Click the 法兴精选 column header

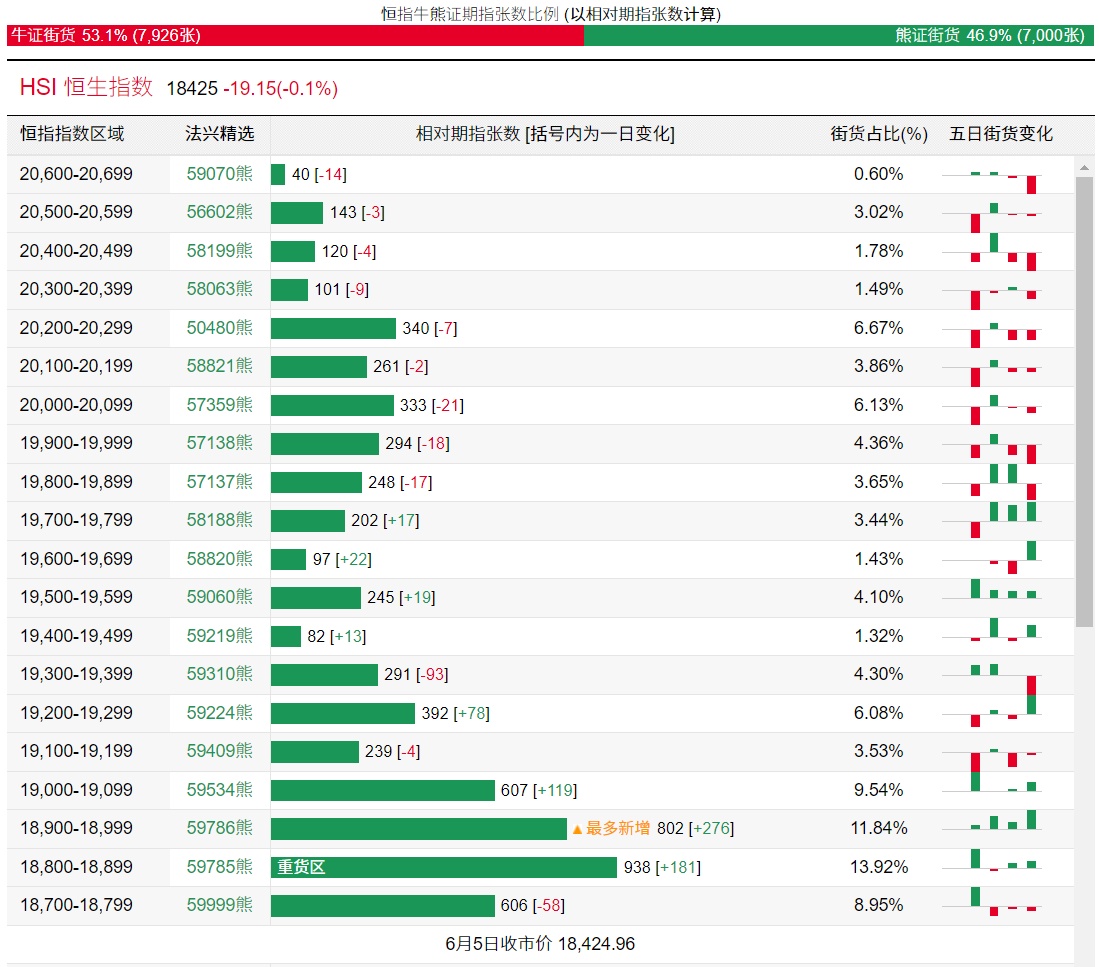pos(219,134)
